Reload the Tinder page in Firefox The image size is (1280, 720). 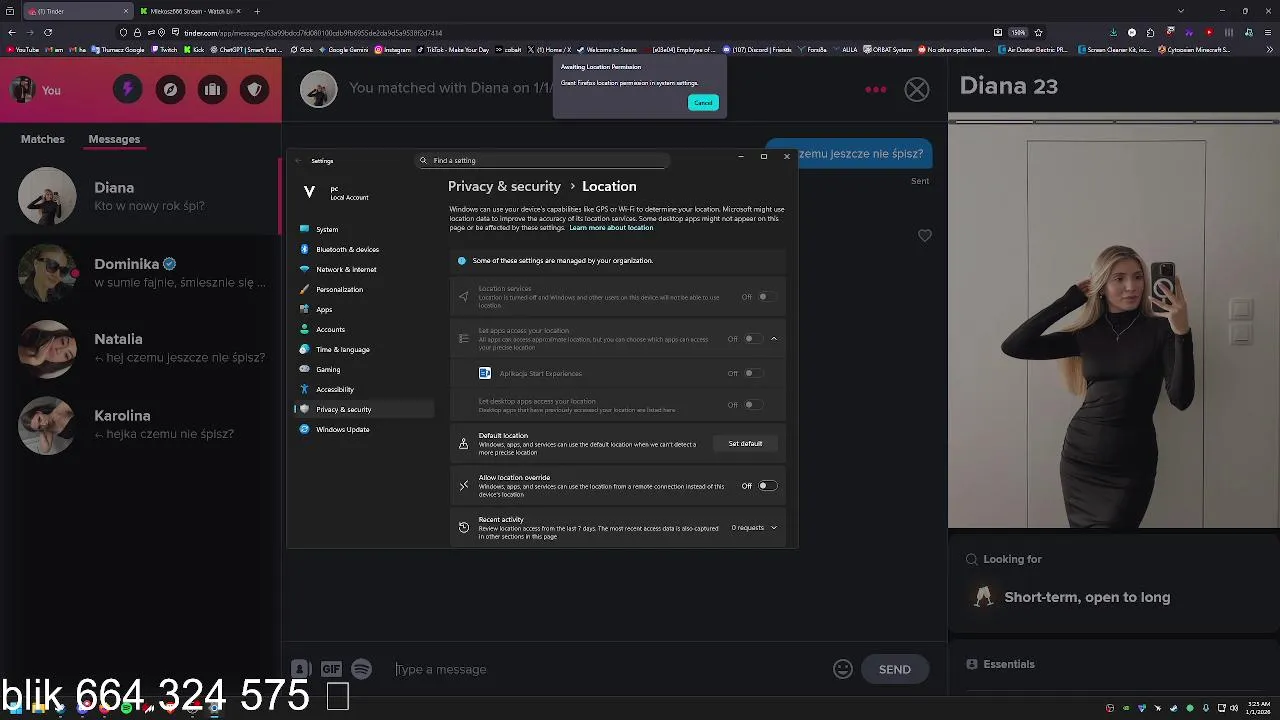click(48, 32)
